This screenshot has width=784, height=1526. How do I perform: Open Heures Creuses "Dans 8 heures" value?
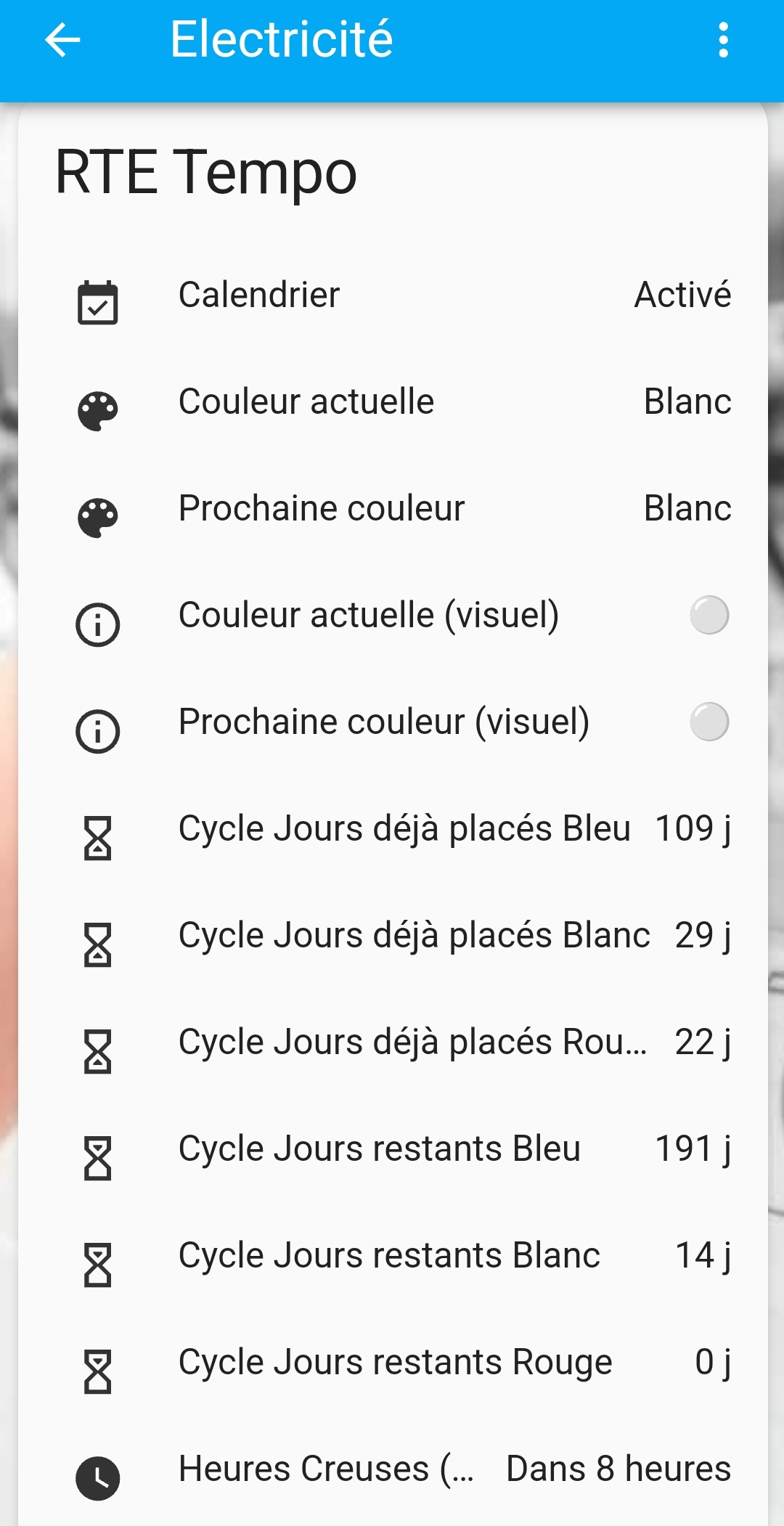pos(618,1469)
